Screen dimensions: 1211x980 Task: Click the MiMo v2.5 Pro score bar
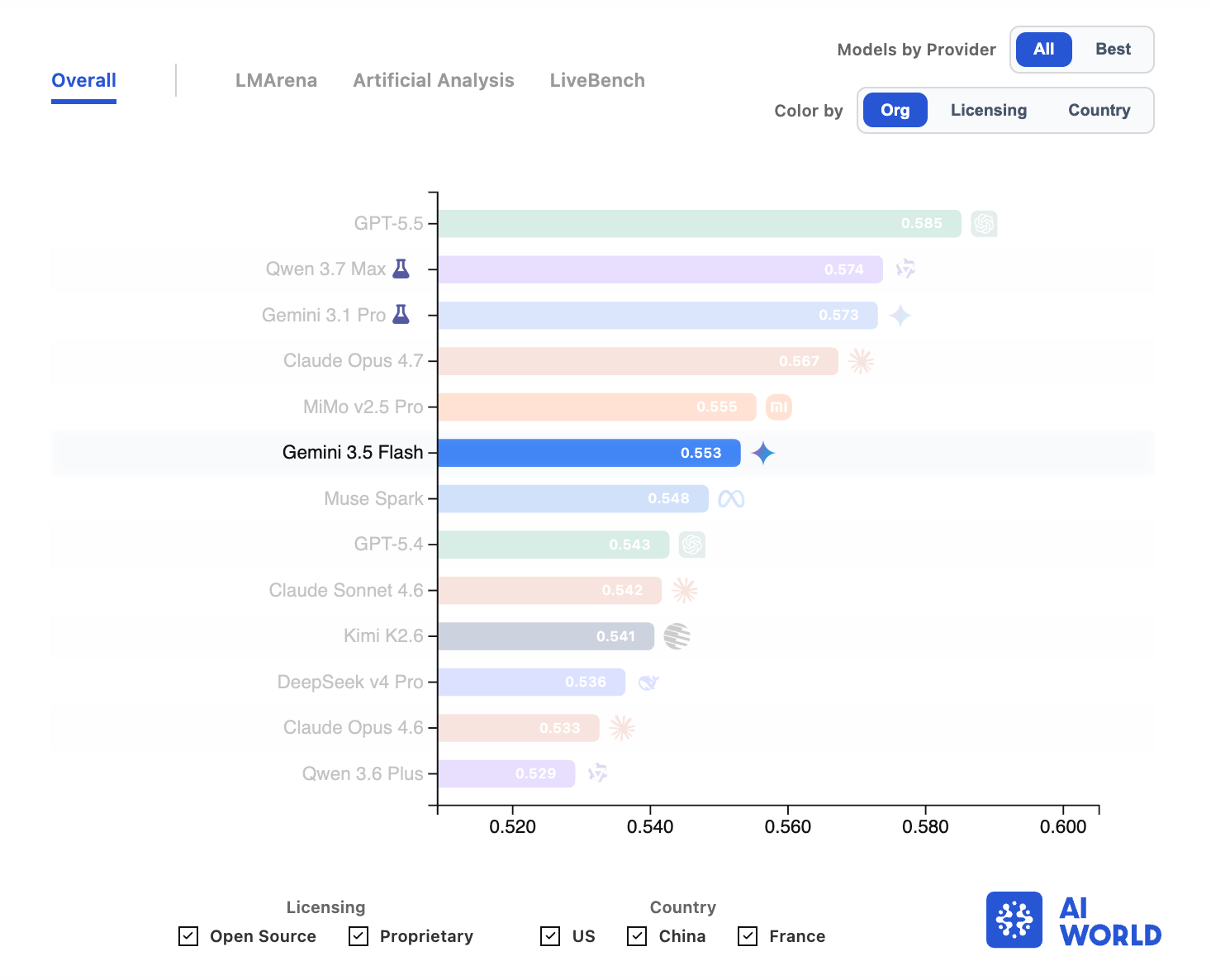tap(597, 407)
